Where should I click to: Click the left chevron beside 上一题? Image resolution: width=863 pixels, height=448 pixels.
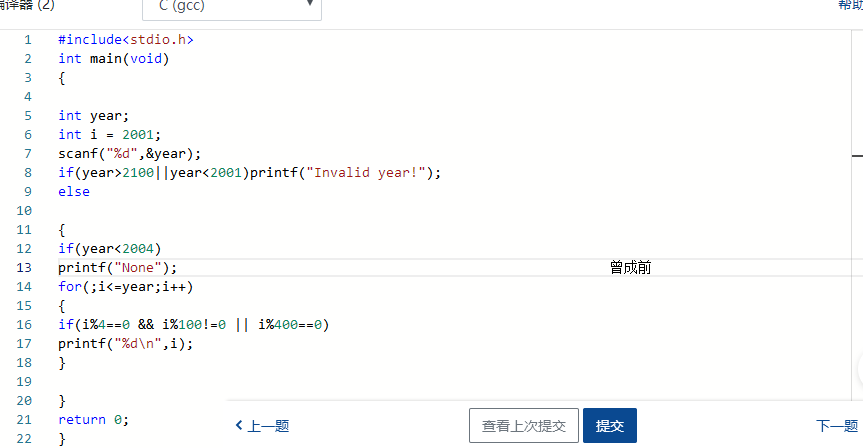(239, 426)
